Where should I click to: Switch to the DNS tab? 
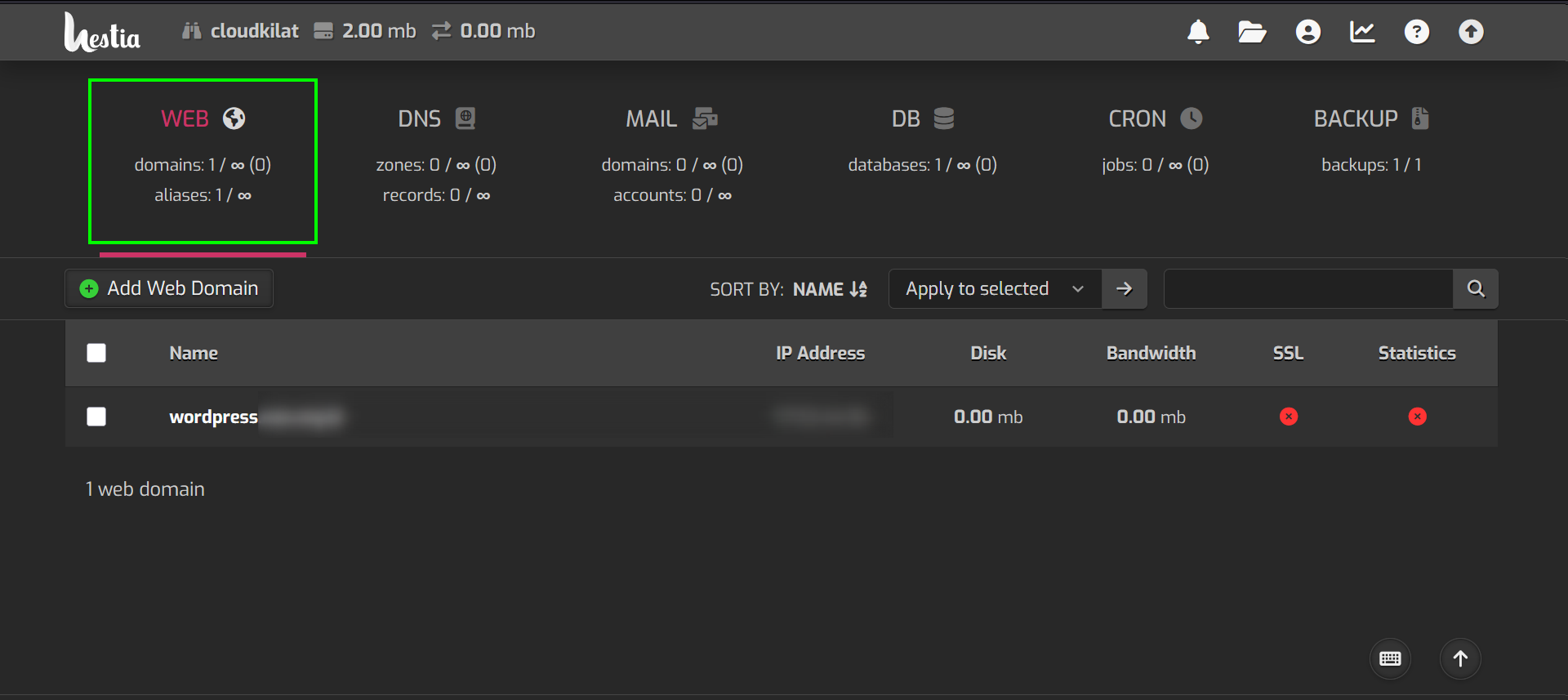click(436, 119)
